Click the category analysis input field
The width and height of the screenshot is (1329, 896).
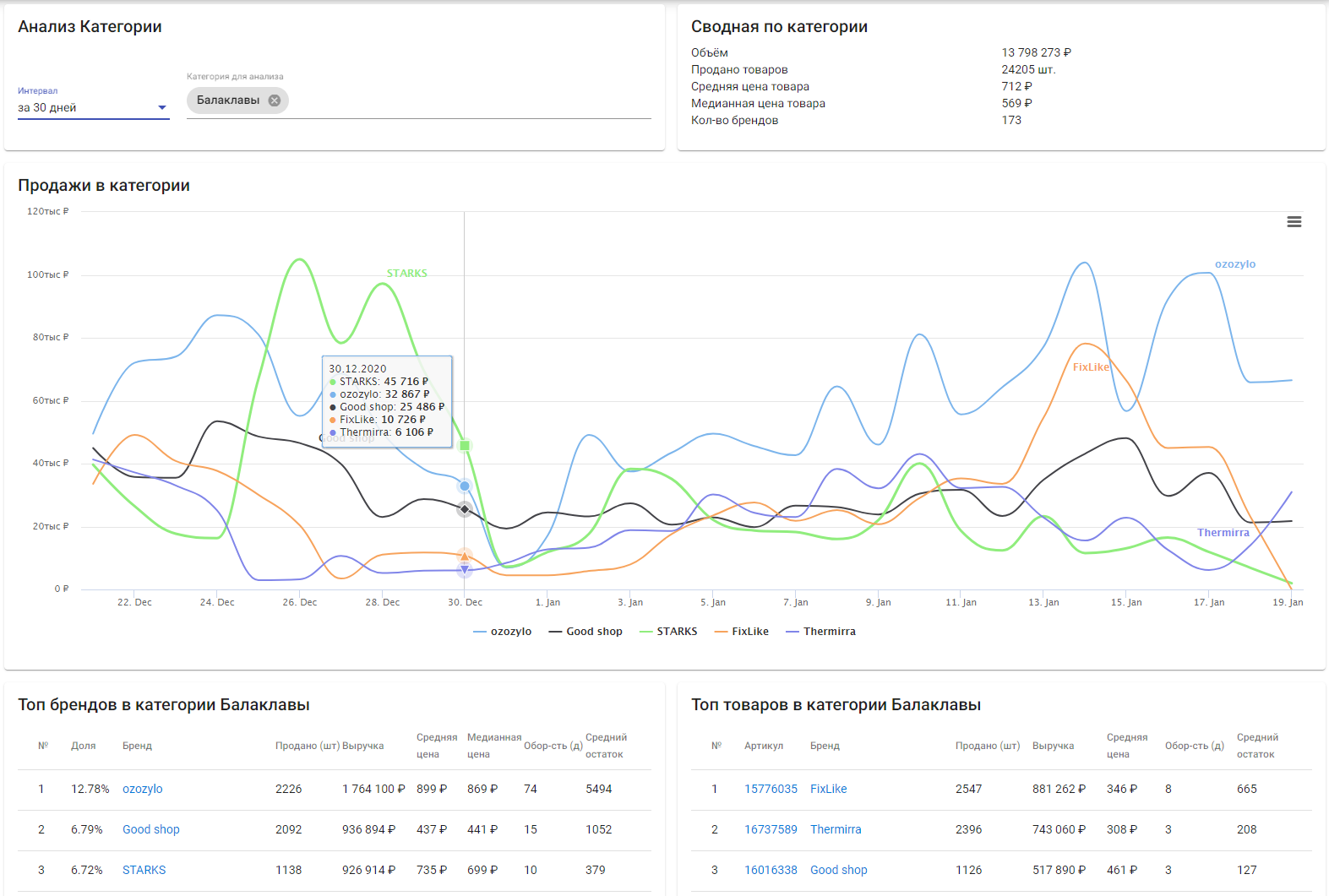coord(465,100)
